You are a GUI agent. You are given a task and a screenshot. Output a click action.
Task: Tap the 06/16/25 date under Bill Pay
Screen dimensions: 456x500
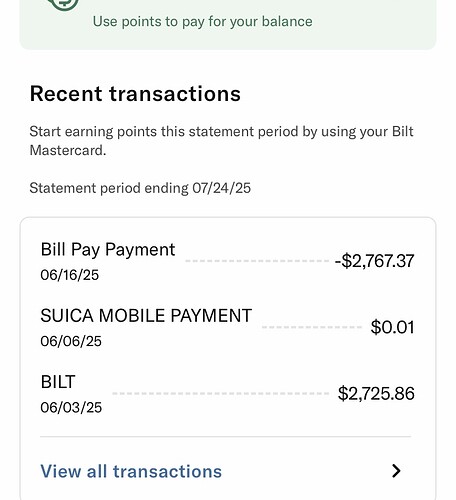pyautogui.click(x=70, y=275)
